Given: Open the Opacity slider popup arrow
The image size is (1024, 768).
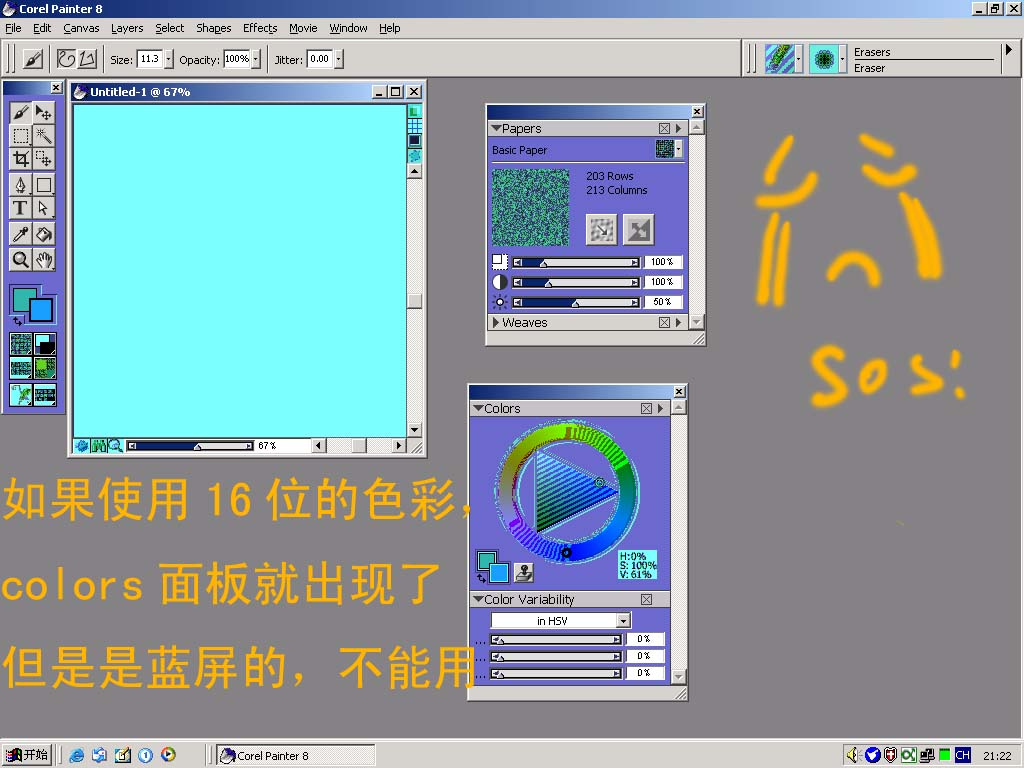Looking at the screenshot, I should click(255, 59).
